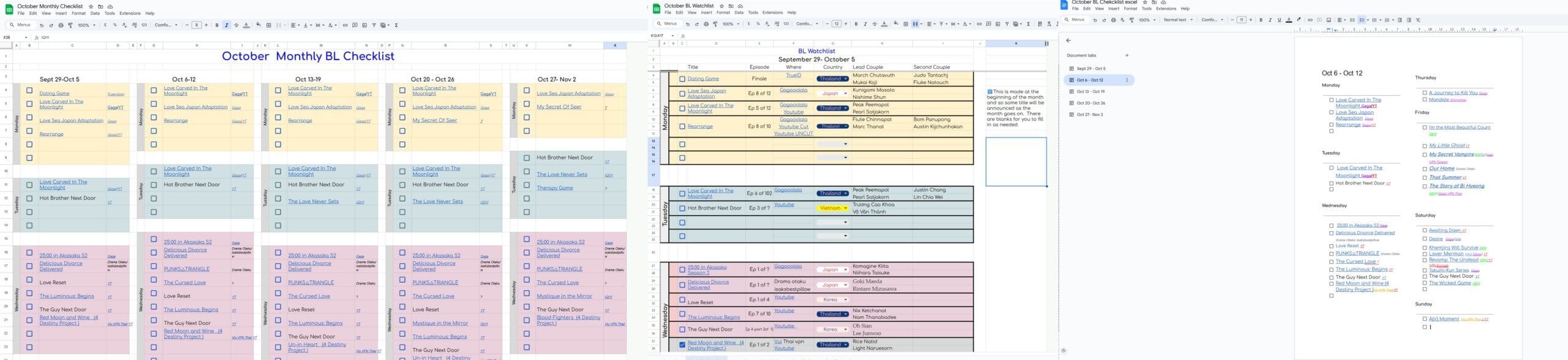The height and width of the screenshot is (360, 1568).
Task: Switch to the Oct 13 - Oct 19 document tab
Action: click(1091, 91)
